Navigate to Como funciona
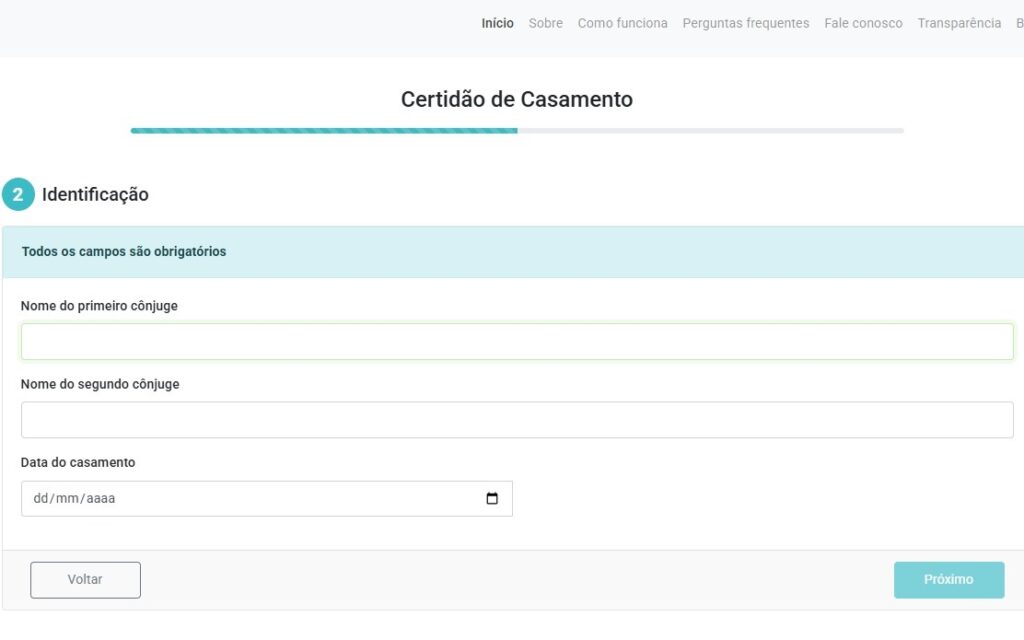This screenshot has height=640, width=1024. click(622, 23)
